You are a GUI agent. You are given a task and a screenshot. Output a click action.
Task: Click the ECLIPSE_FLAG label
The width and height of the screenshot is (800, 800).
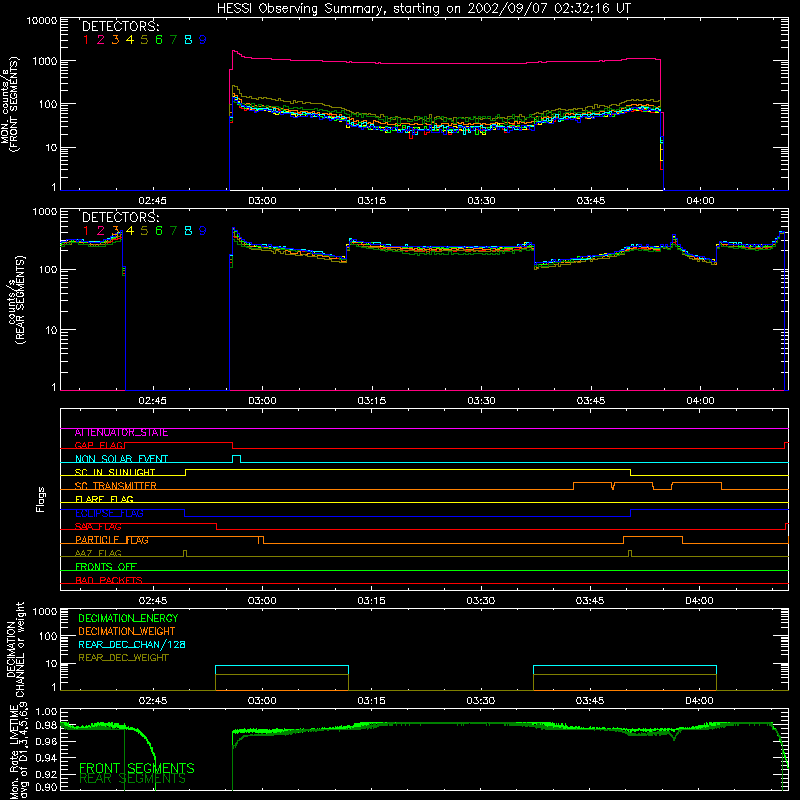coord(109,513)
